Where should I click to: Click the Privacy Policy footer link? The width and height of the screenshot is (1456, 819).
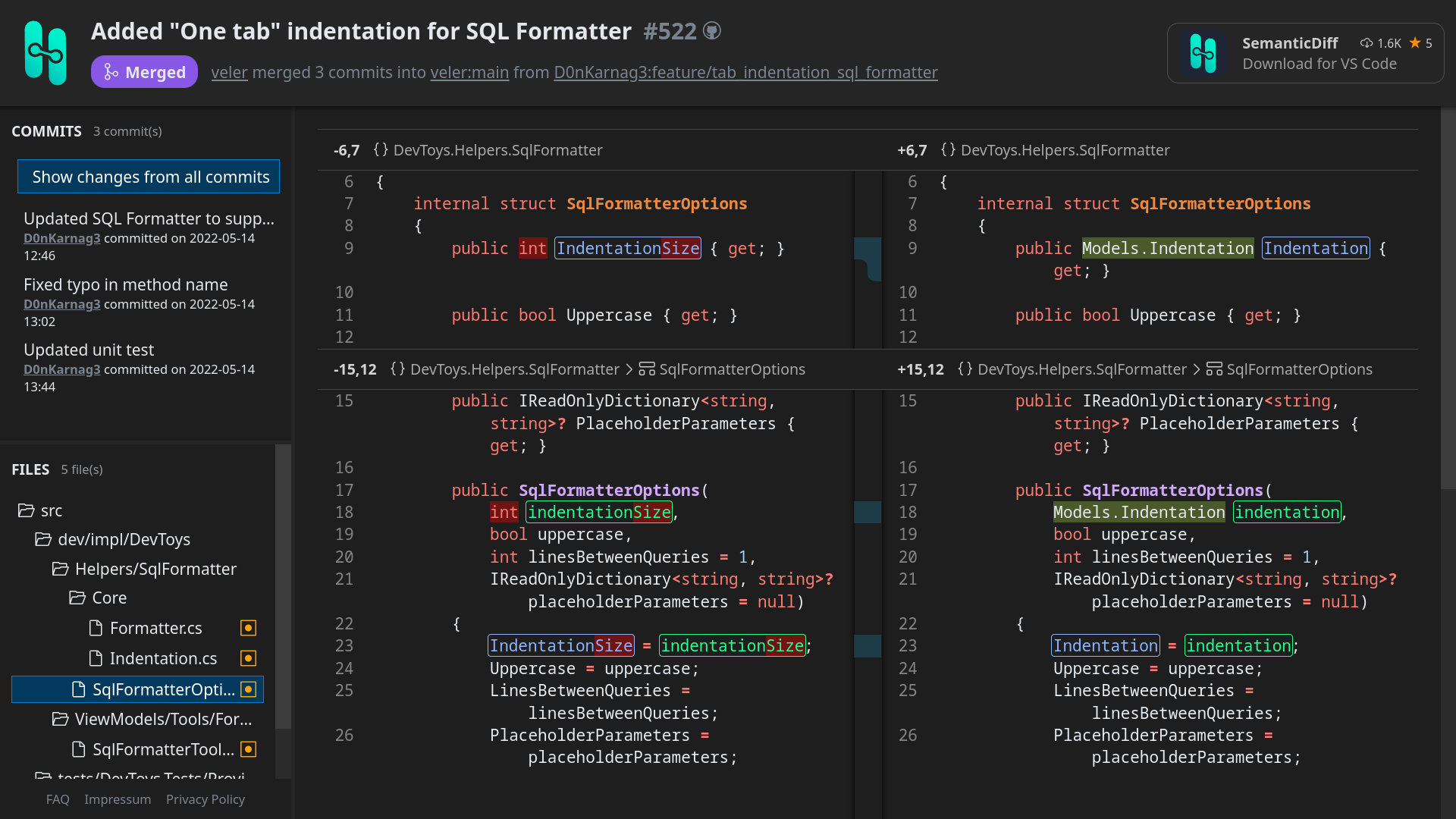click(205, 799)
